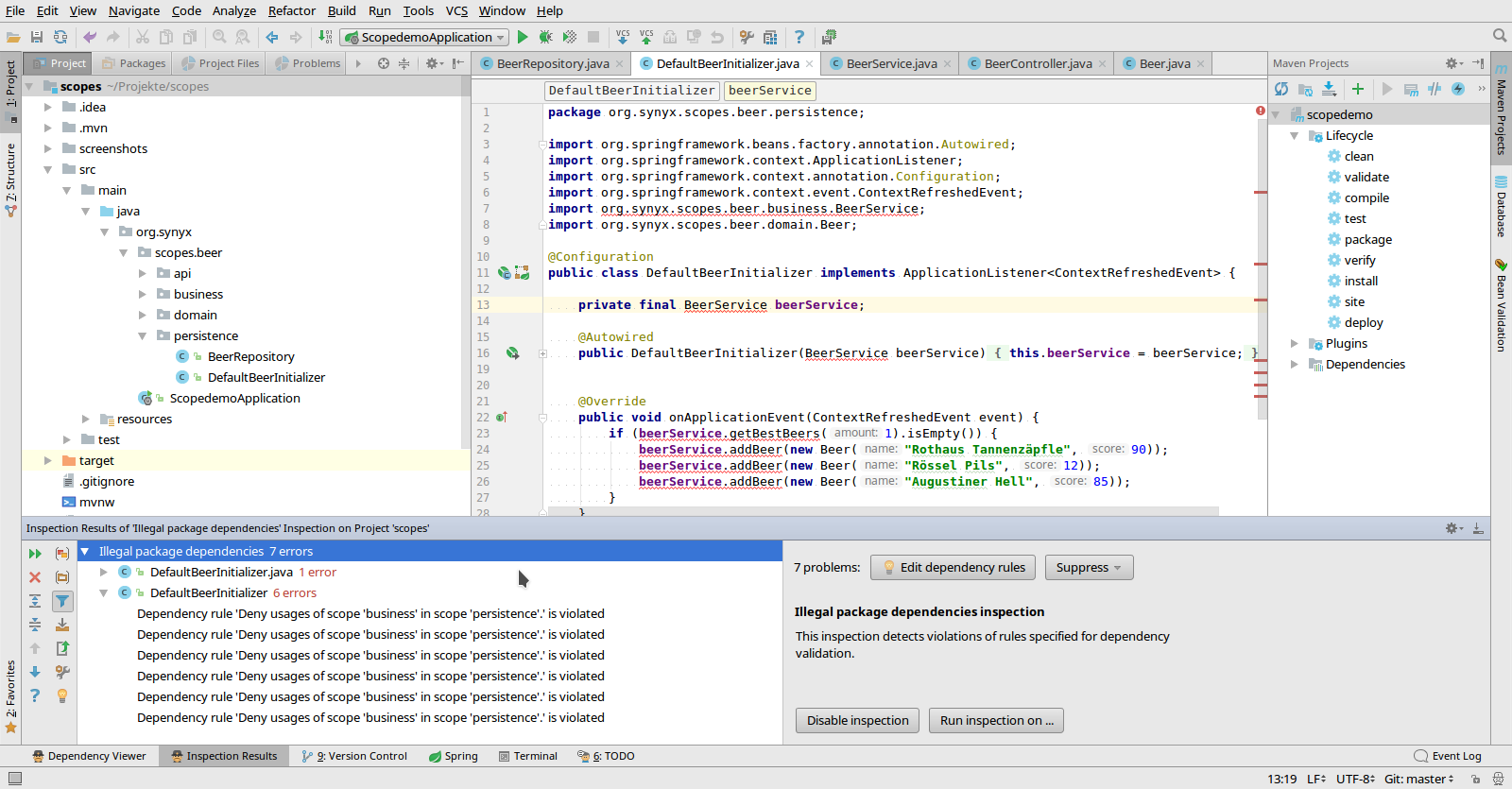Screen dimensions: 1512x789
Task: Expand the target folder node
Action: coord(48,460)
